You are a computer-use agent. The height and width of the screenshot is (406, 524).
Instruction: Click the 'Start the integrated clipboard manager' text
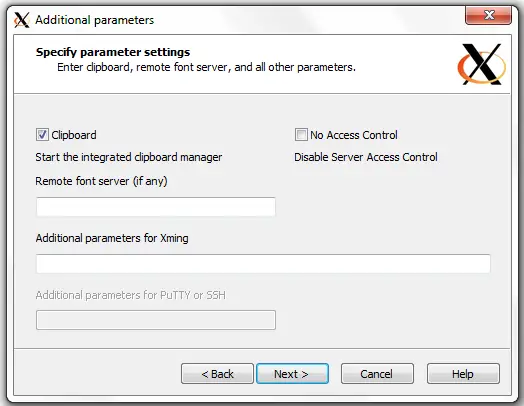[x=129, y=157]
